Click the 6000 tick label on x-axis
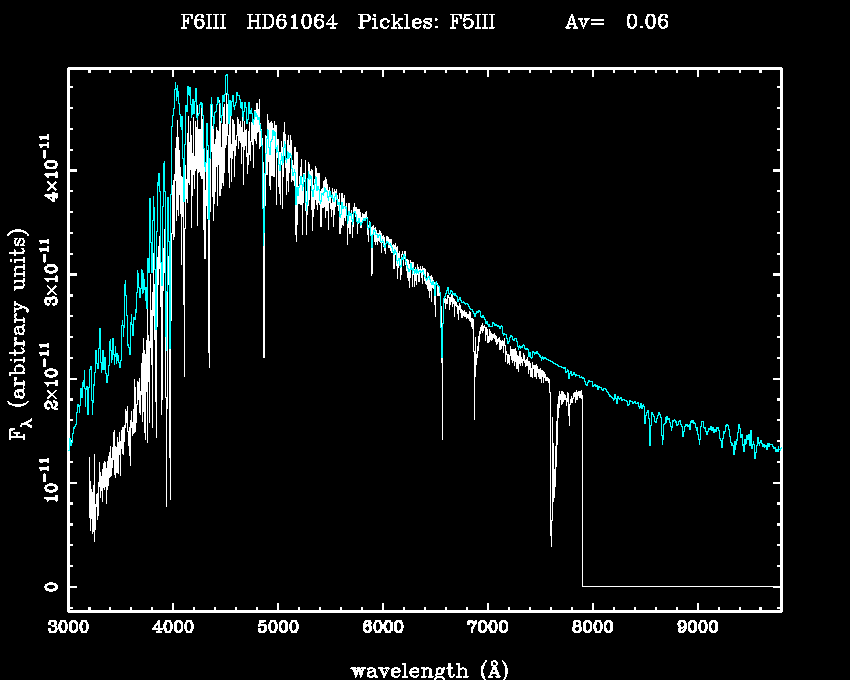The height and width of the screenshot is (680, 850). tap(382, 628)
